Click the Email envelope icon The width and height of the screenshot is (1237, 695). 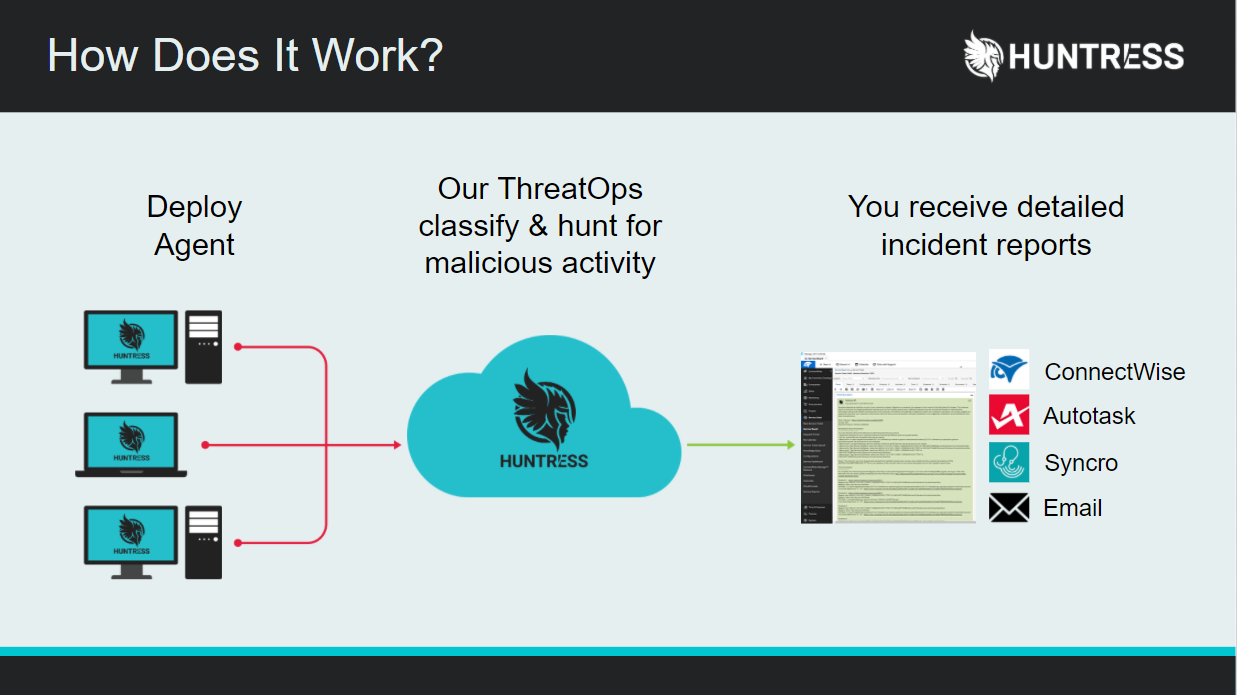[1009, 508]
